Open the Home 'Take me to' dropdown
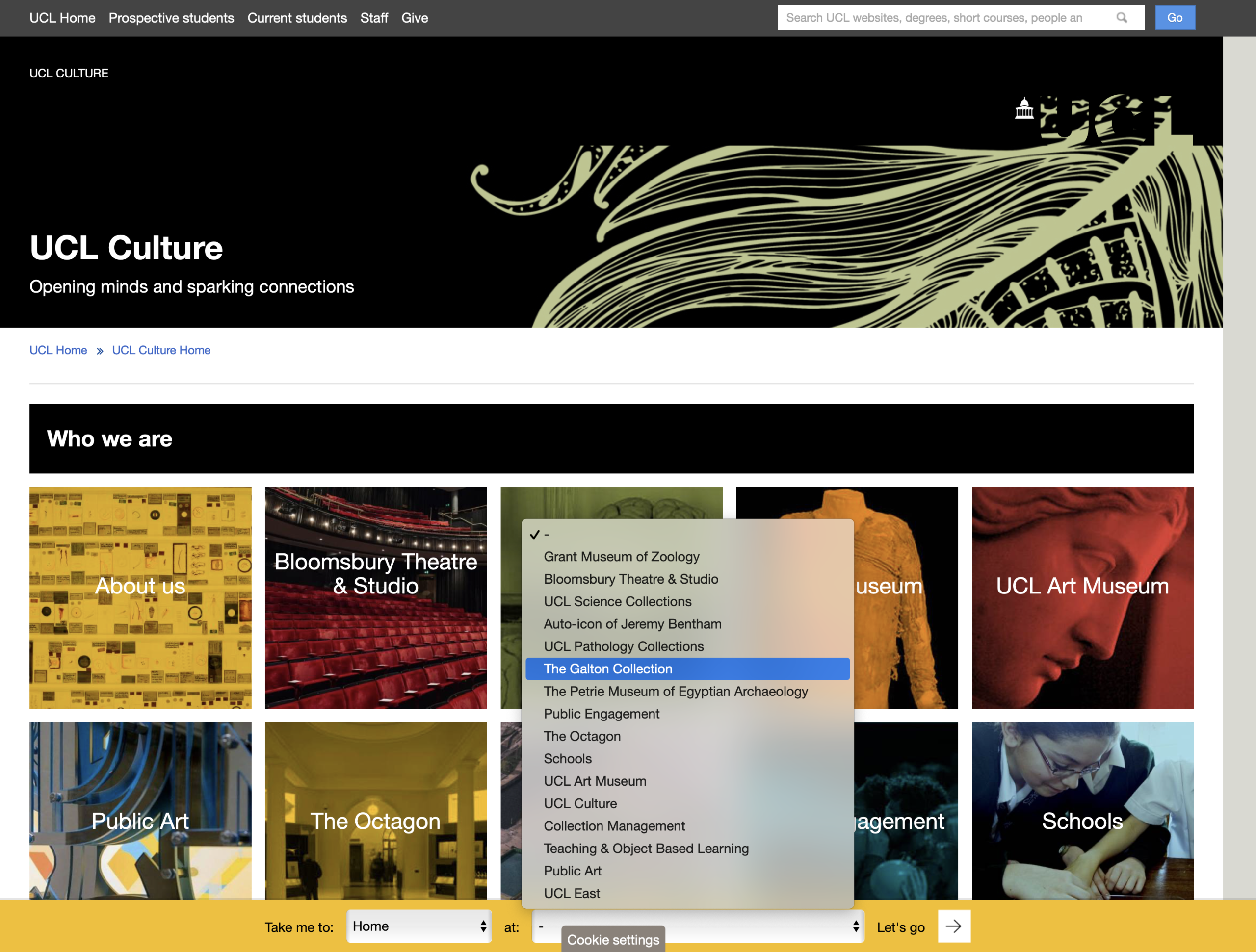The width and height of the screenshot is (1256, 952). pyautogui.click(x=419, y=926)
